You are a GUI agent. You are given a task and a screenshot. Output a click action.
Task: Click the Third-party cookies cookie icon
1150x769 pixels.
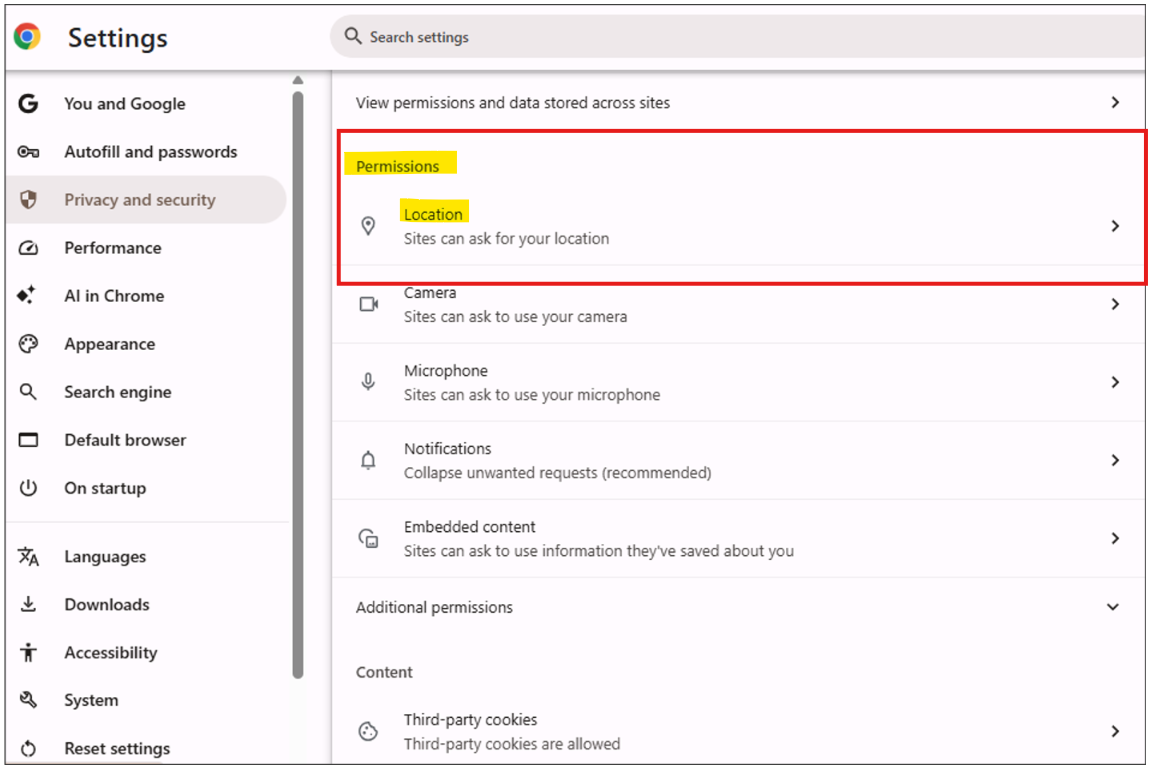click(x=368, y=731)
